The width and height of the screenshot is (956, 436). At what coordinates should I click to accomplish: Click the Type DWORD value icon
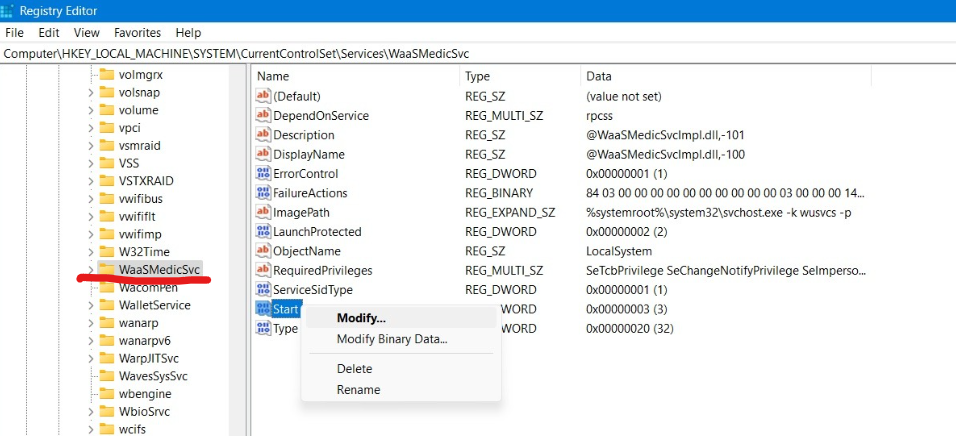(263, 328)
